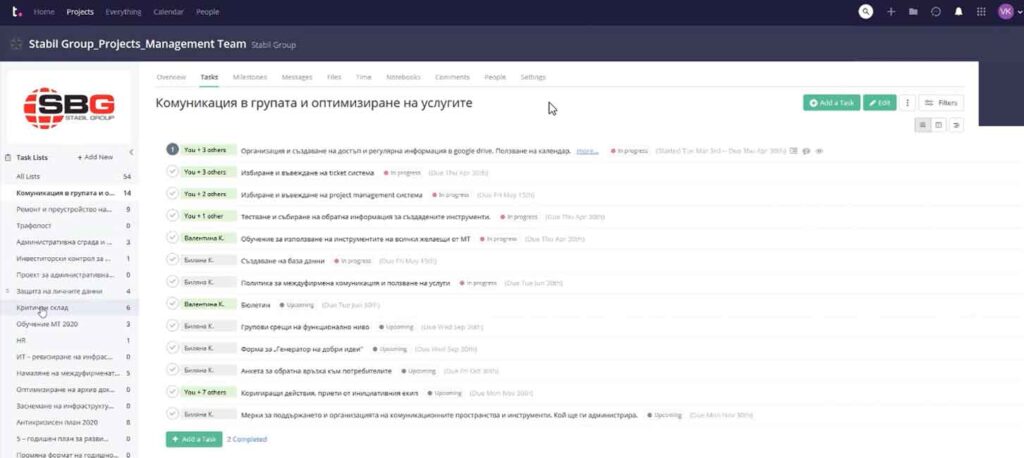Click the star icon beside project title
The image size is (1024, 458).
[x=16, y=44]
